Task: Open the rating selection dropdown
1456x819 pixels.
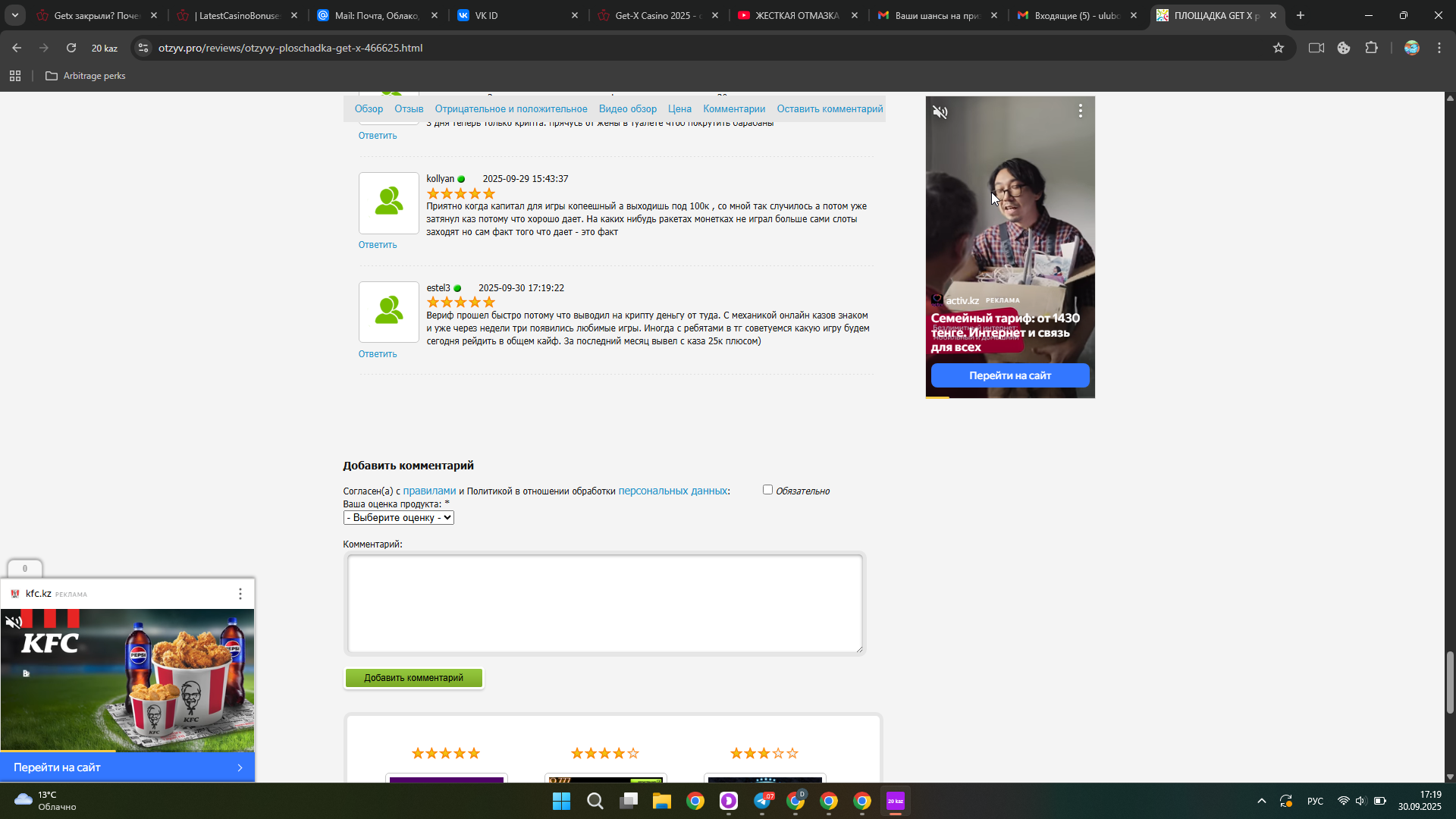Action: click(398, 517)
